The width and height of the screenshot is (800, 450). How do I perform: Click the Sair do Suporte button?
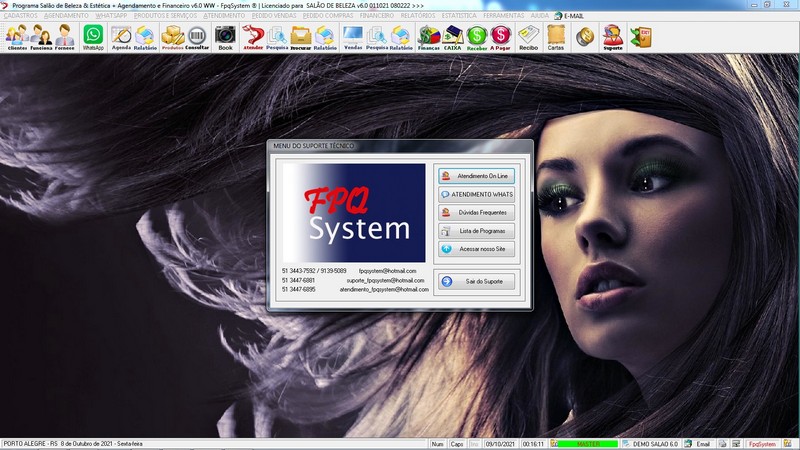point(477,282)
